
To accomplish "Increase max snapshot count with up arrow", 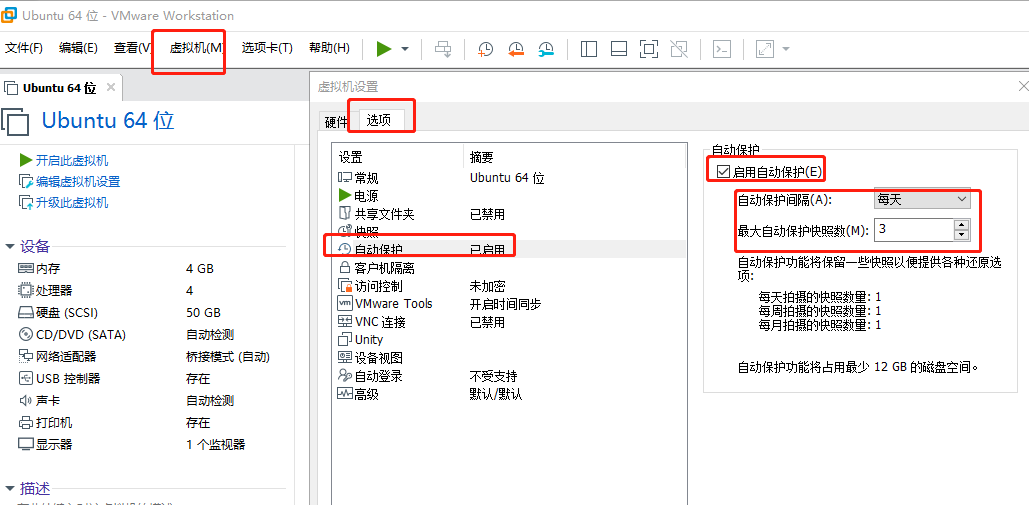I will point(961,224).
